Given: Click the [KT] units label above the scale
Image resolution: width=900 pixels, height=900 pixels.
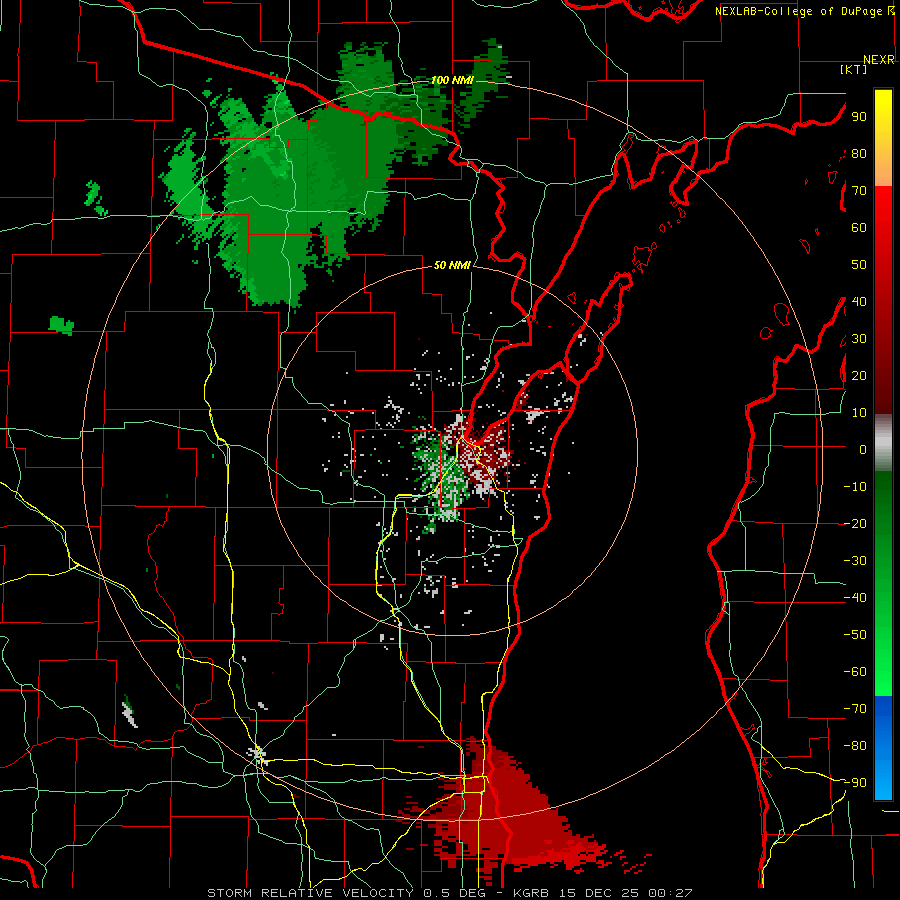Looking at the screenshot, I should coord(853,69).
